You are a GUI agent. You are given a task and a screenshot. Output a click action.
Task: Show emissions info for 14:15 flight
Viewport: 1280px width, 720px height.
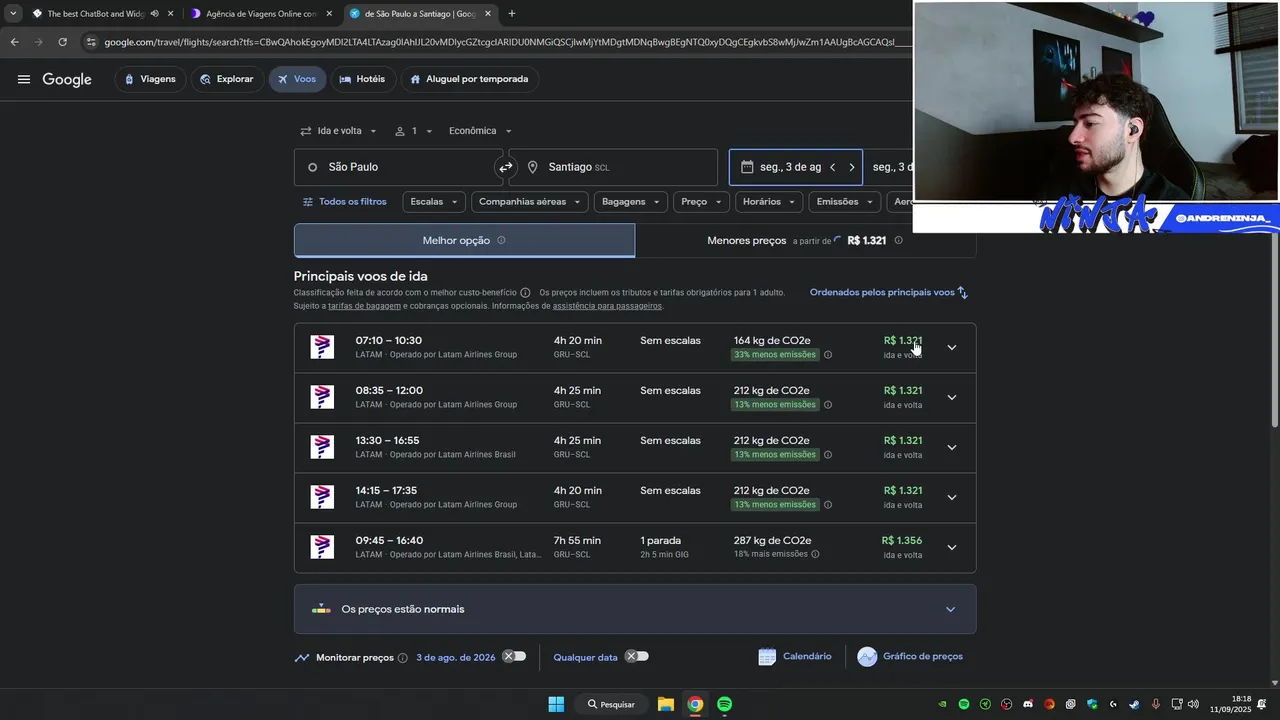click(x=827, y=505)
